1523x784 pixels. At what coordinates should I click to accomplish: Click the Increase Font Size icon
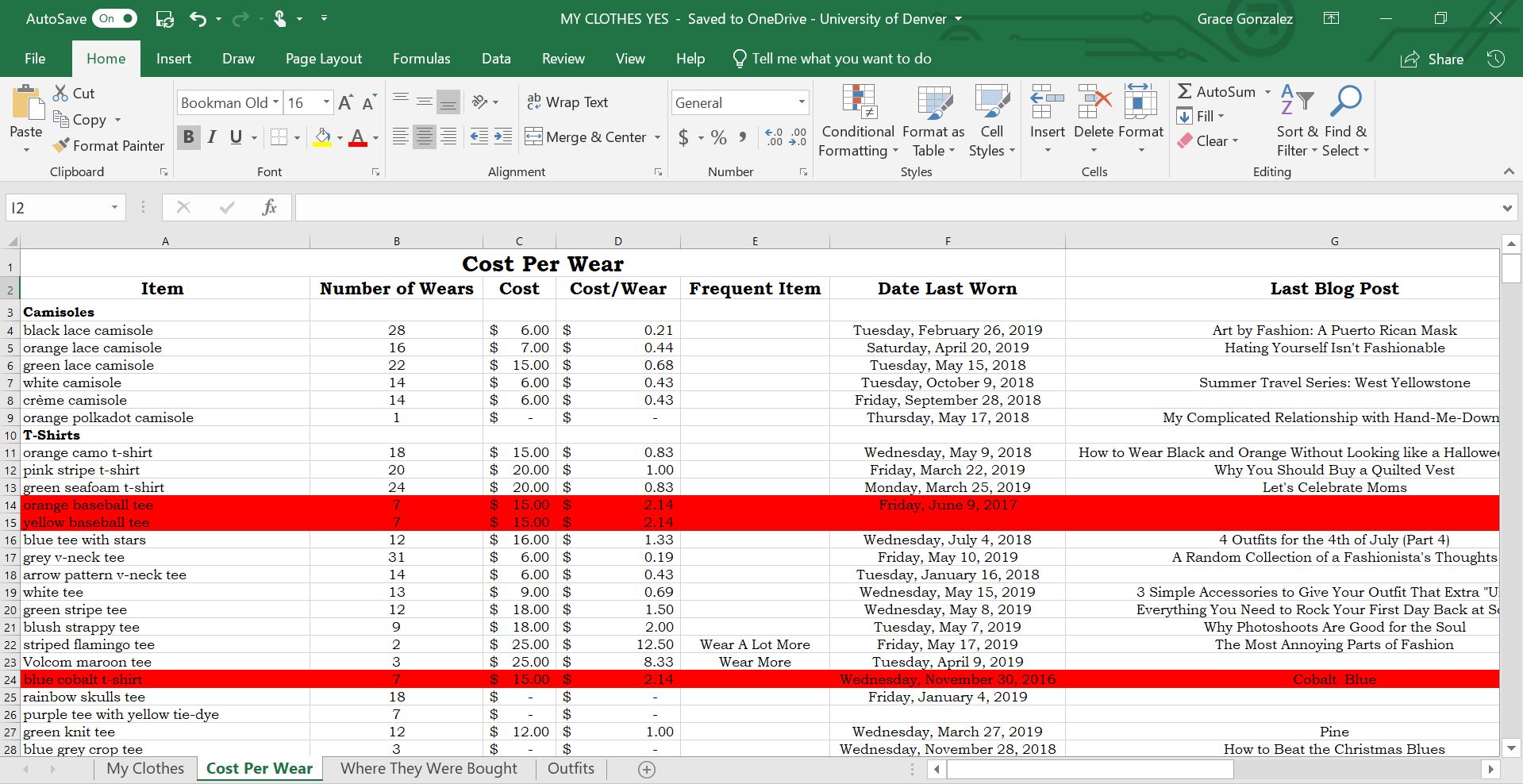[345, 103]
